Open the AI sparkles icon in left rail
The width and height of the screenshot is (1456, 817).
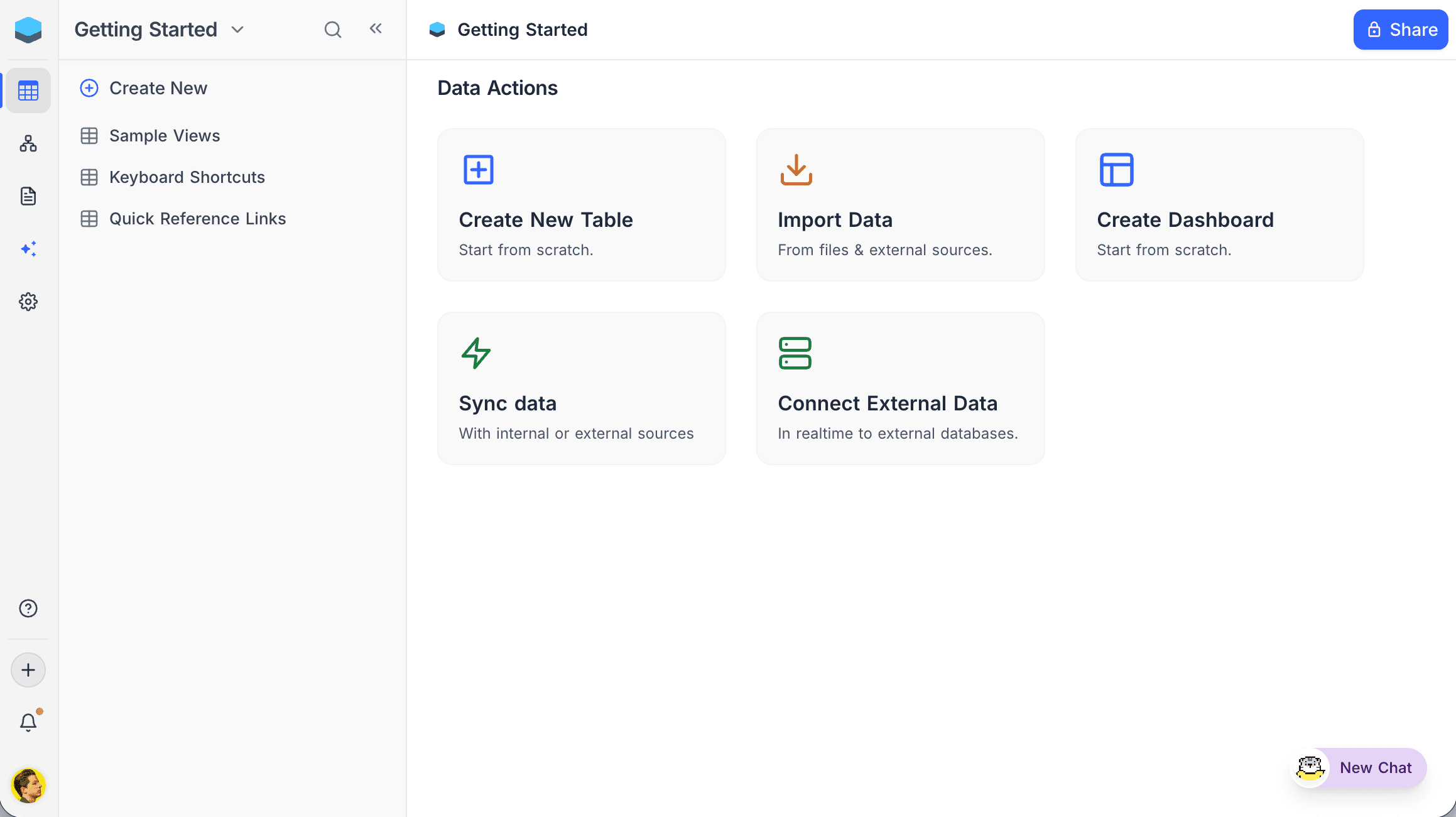28,249
